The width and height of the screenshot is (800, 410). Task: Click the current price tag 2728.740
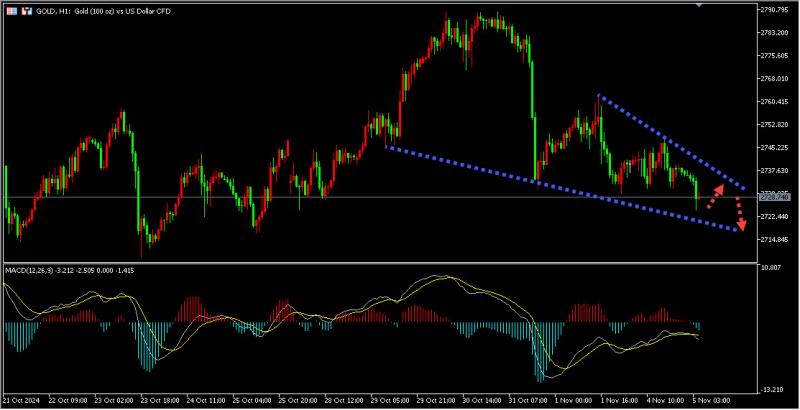click(x=774, y=197)
